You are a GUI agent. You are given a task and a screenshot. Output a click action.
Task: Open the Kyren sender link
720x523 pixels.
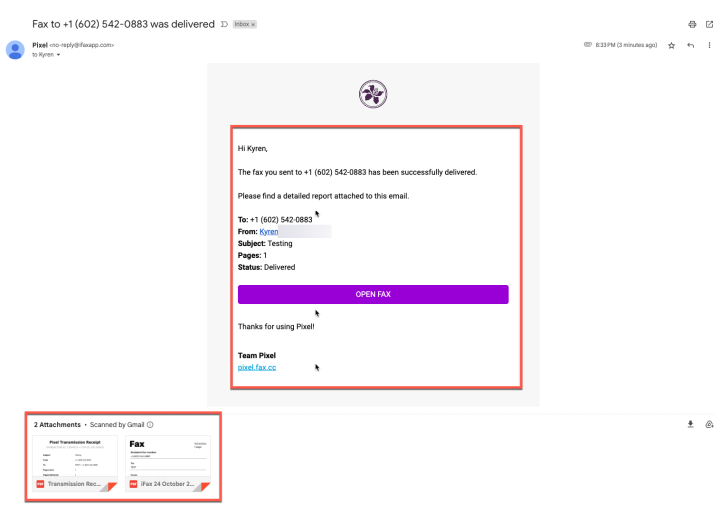269,232
